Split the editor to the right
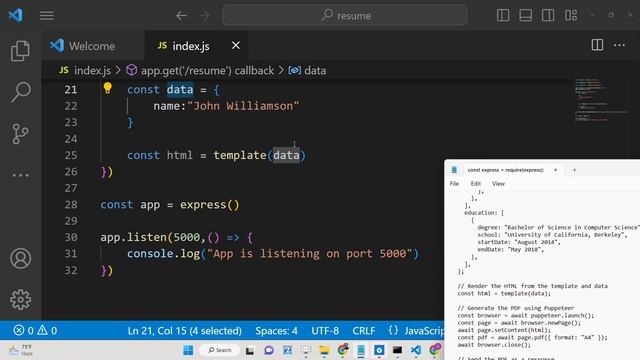 click(597, 45)
